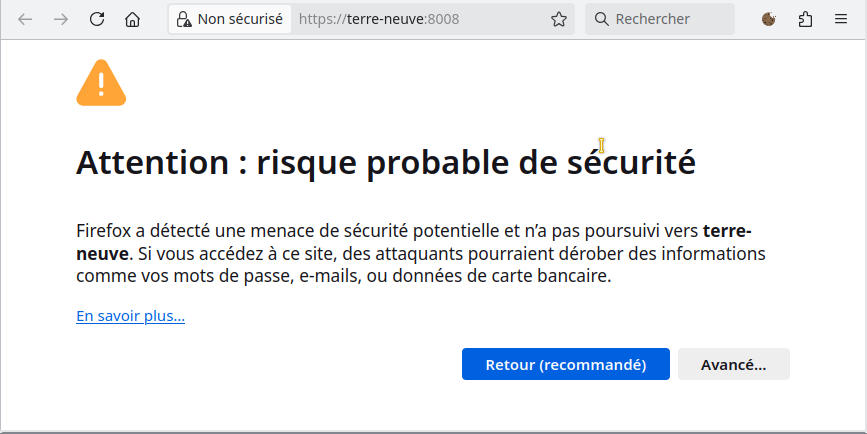Reload the current page
The height and width of the screenshot is (434, 867).
click(97, 19)
